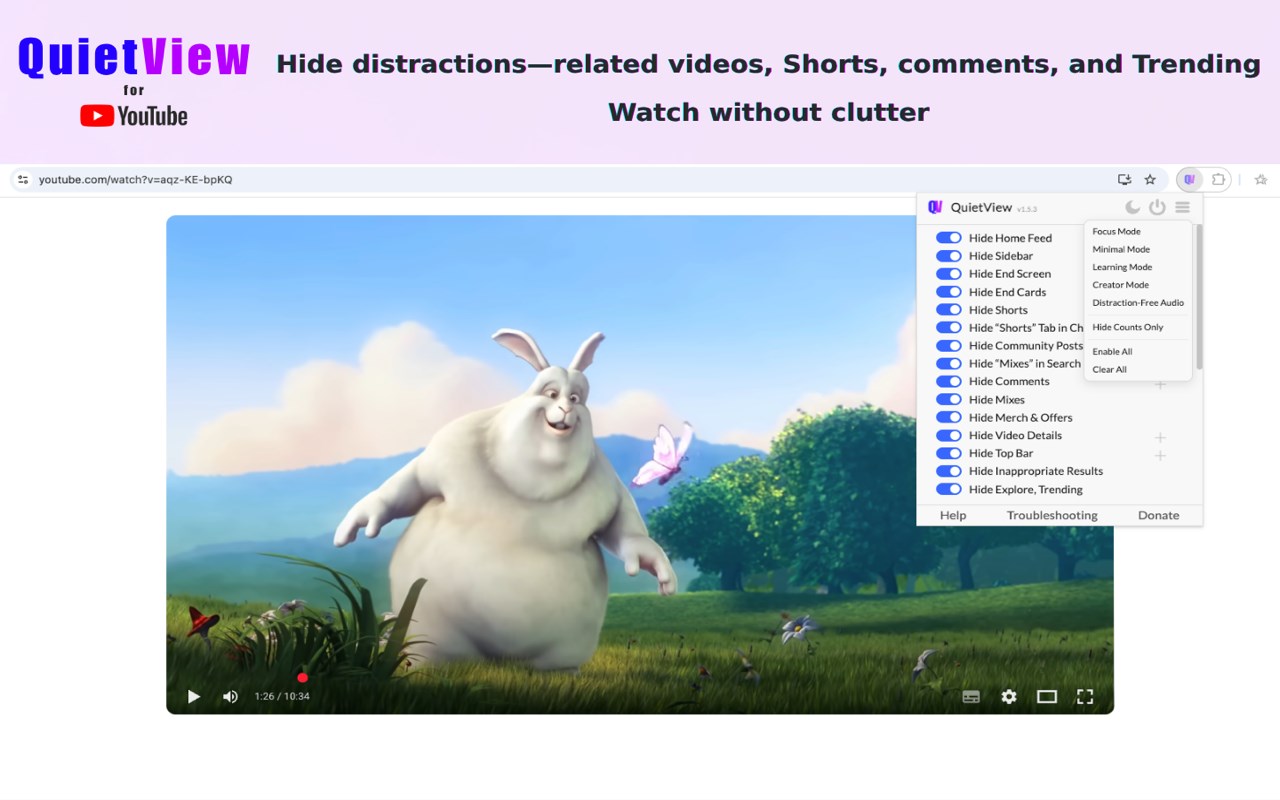
Task: Click the youtube.com URL in the address bar
Action: tap(135, 180)
